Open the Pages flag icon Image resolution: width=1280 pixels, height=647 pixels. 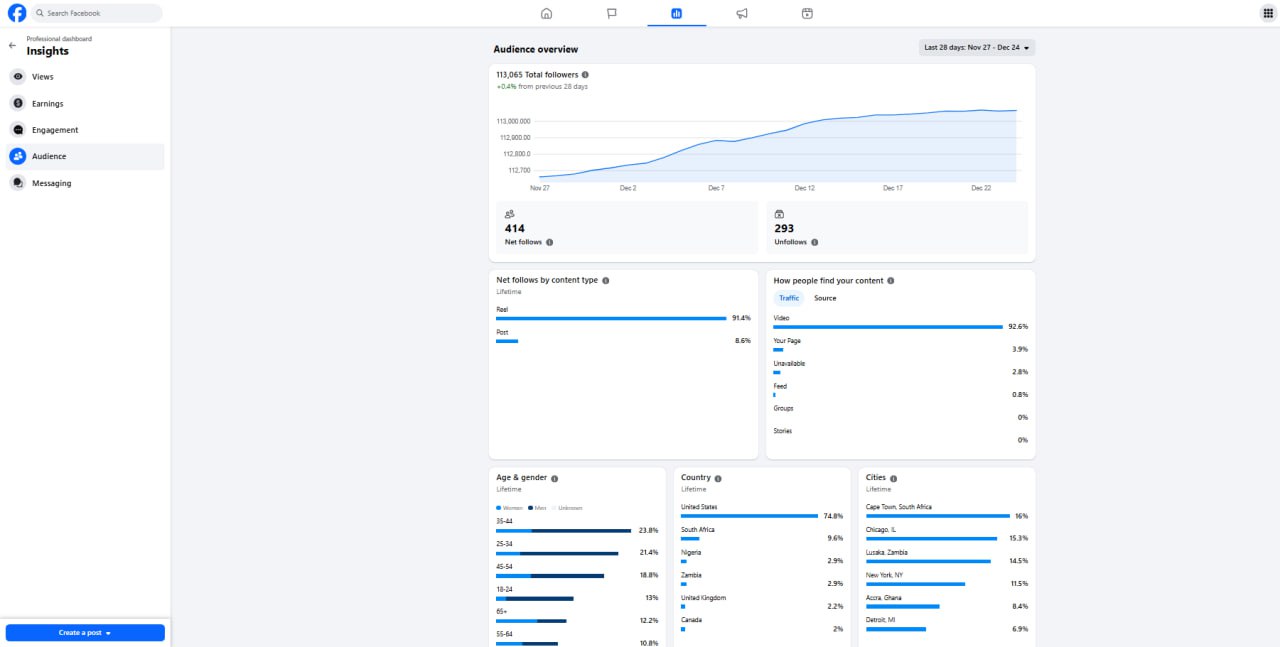611,13
